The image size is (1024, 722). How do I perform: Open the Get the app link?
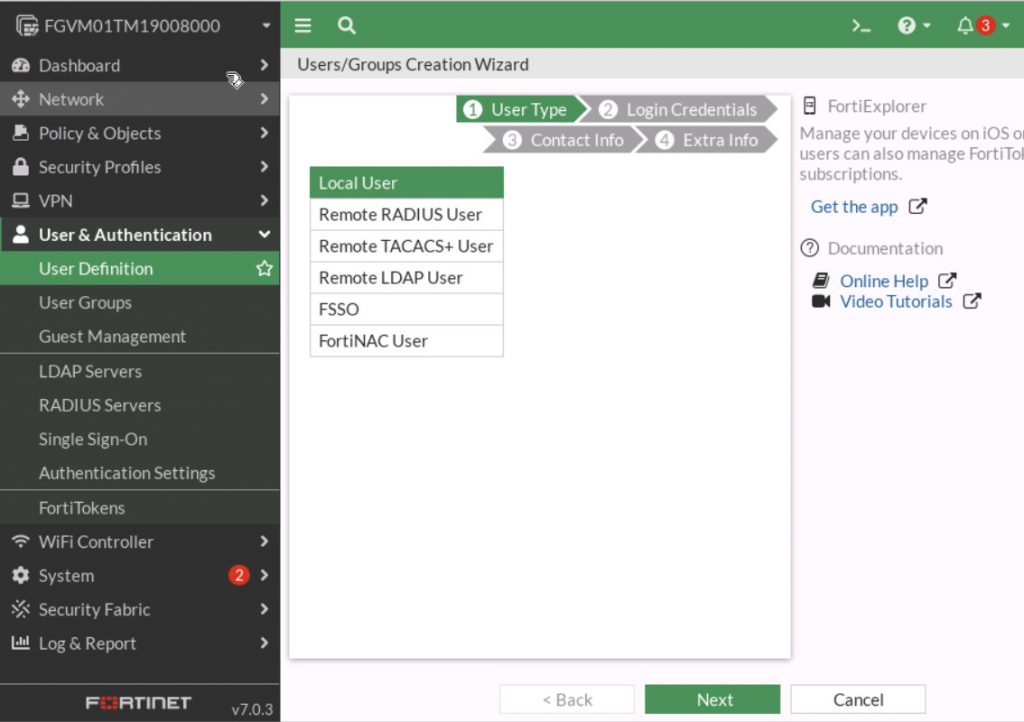tap(855, 206)
